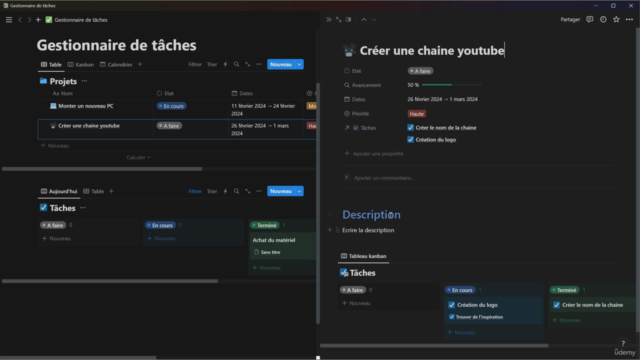Collapse the Description heading toggle

point(330,214)
